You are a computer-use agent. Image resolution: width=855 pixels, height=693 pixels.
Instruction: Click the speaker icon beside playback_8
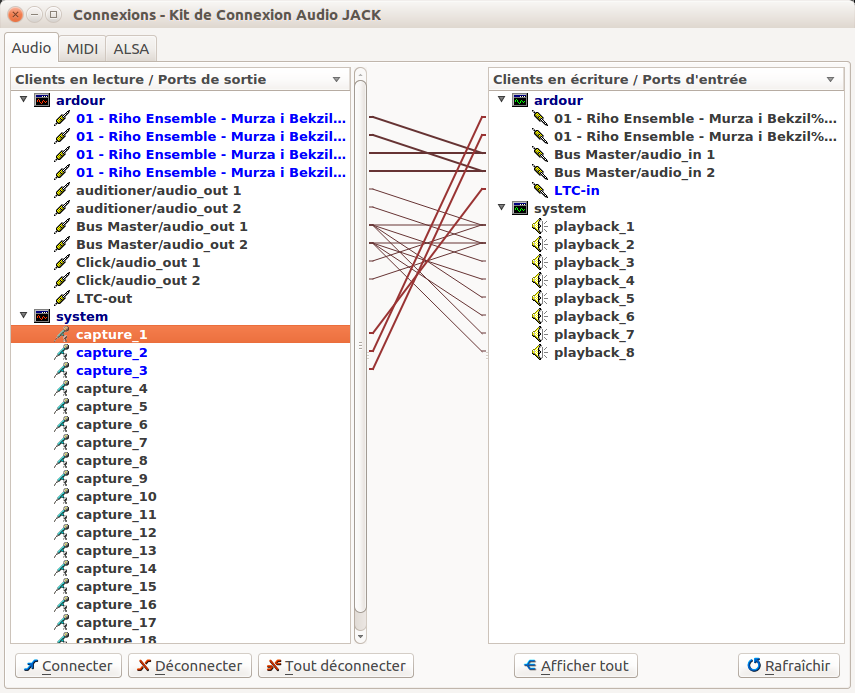[x=540, y=352]
